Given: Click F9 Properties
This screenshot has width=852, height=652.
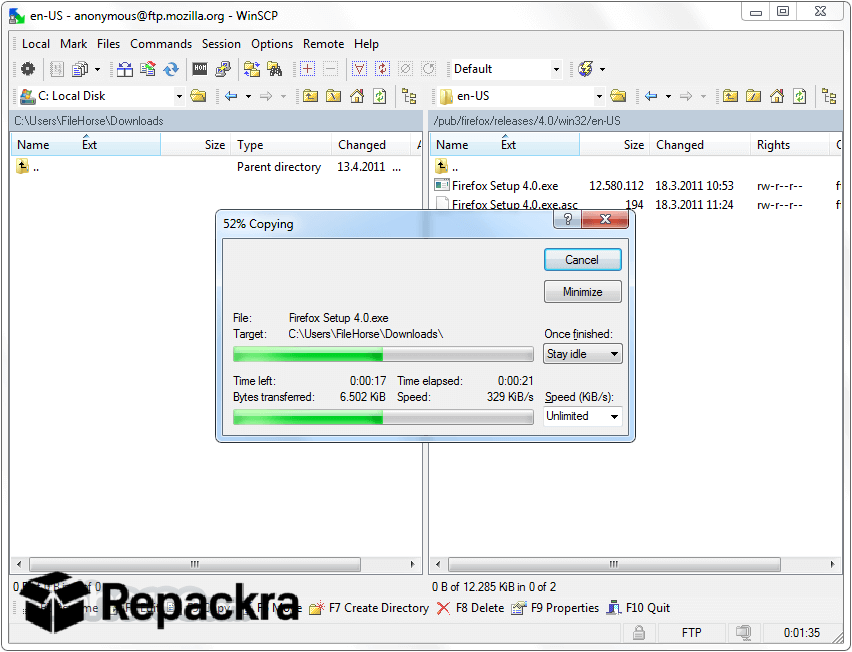Looking at the screenshot, I should click(555, 608).
